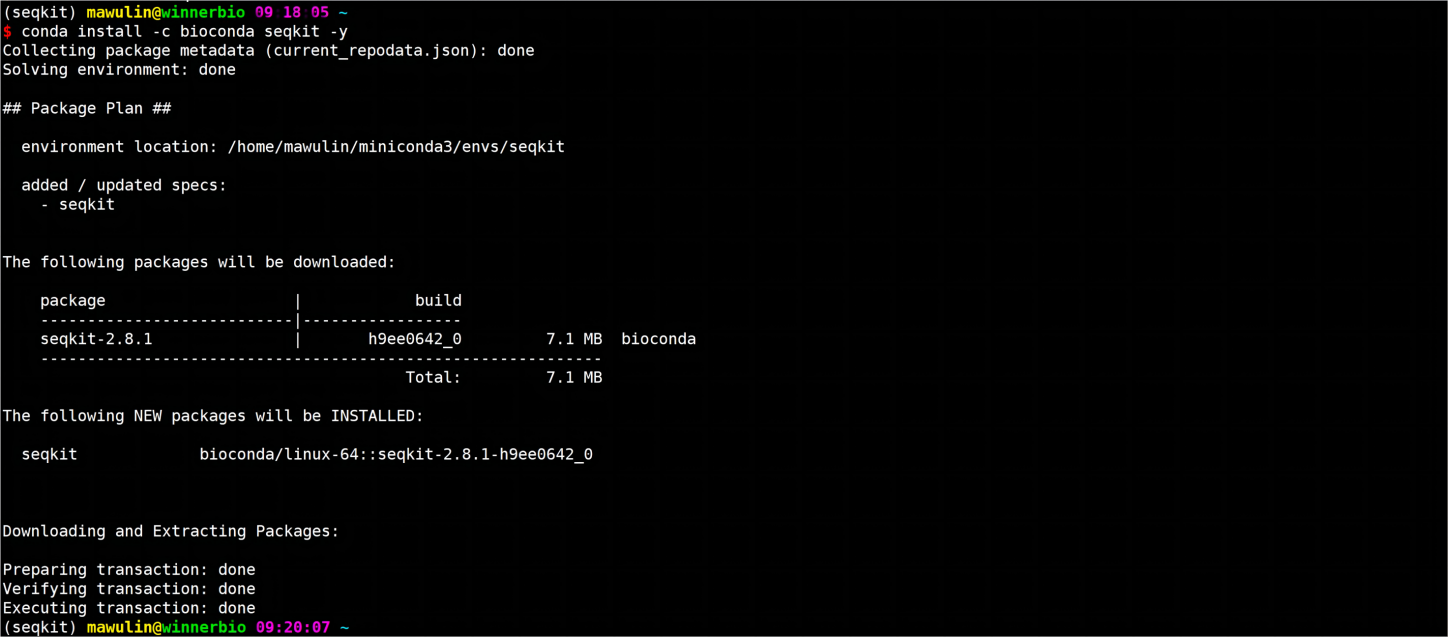Click the h9ee0642_0 build string in table

415,339
